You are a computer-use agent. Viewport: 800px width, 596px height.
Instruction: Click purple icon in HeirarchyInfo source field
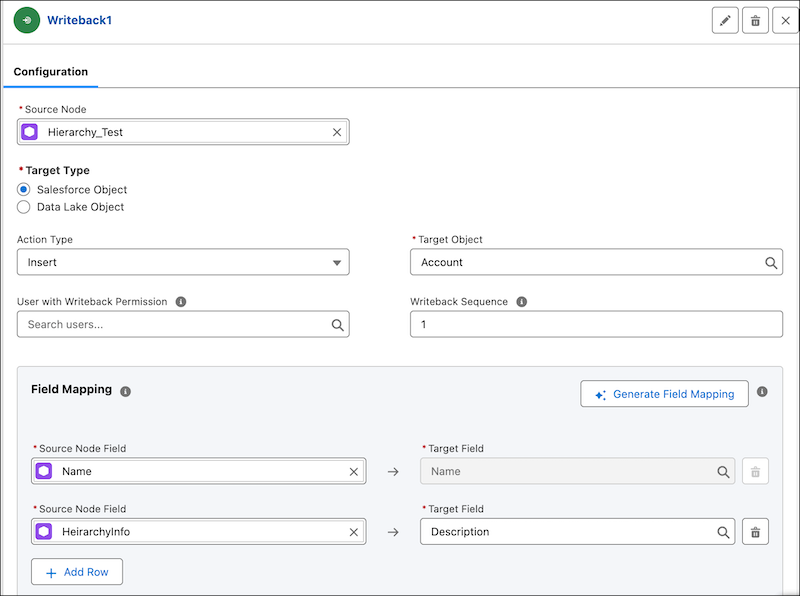[44, 532]
